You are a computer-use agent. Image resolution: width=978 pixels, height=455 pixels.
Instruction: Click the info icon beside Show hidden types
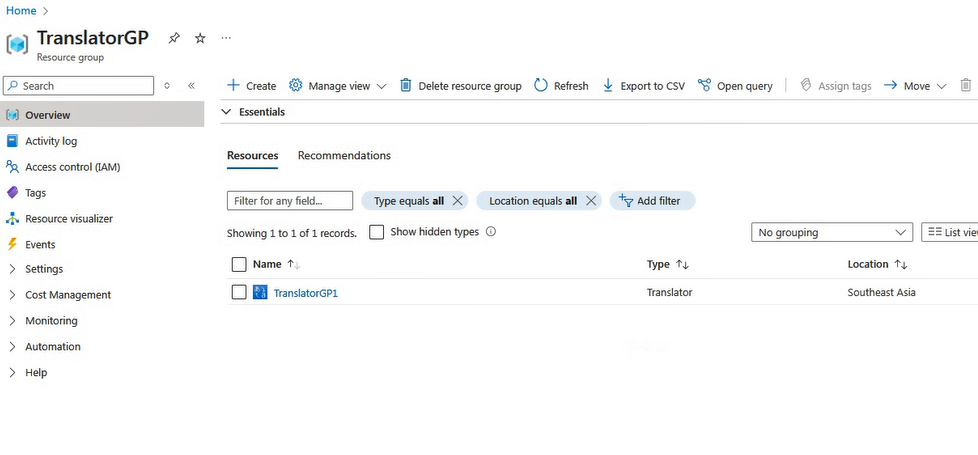pyautogui.click(x=491, y=232)
